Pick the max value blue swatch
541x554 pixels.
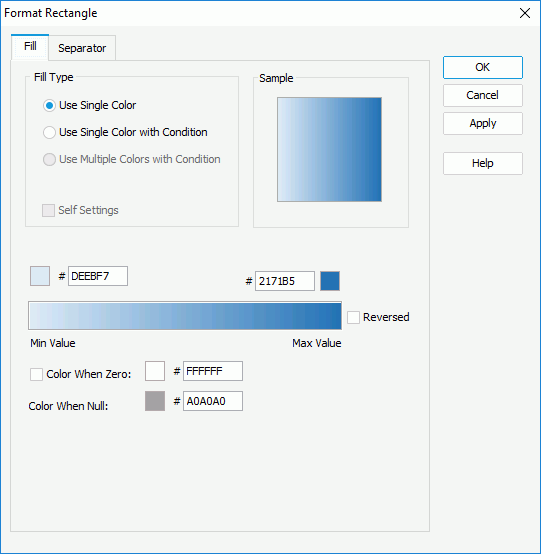[x=330, y=281]
